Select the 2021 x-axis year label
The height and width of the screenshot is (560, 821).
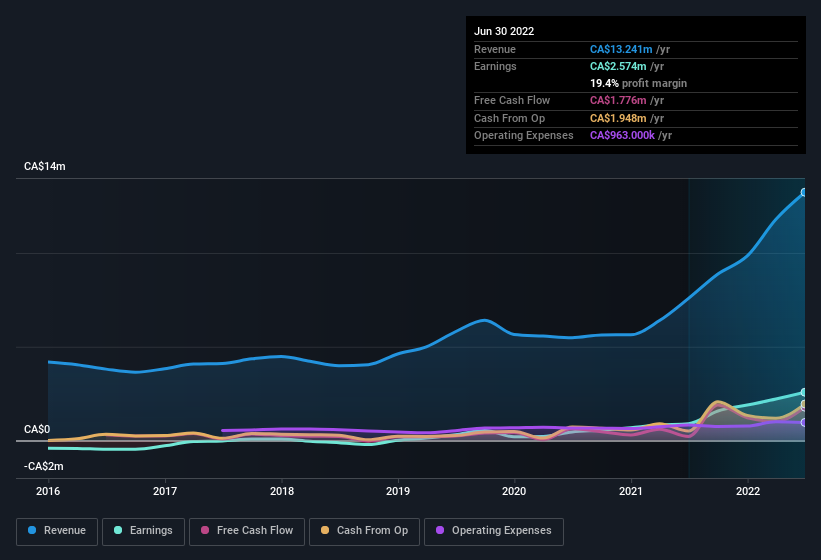pyautogui.click(x=631, y=491)
